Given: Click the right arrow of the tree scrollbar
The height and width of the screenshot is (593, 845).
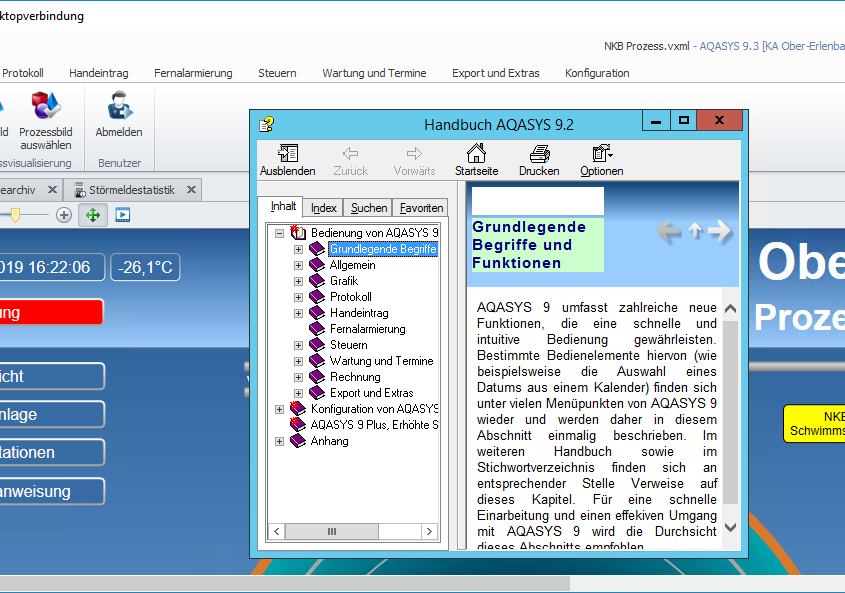Looking at the screenshot, I should tap(429, 532).
